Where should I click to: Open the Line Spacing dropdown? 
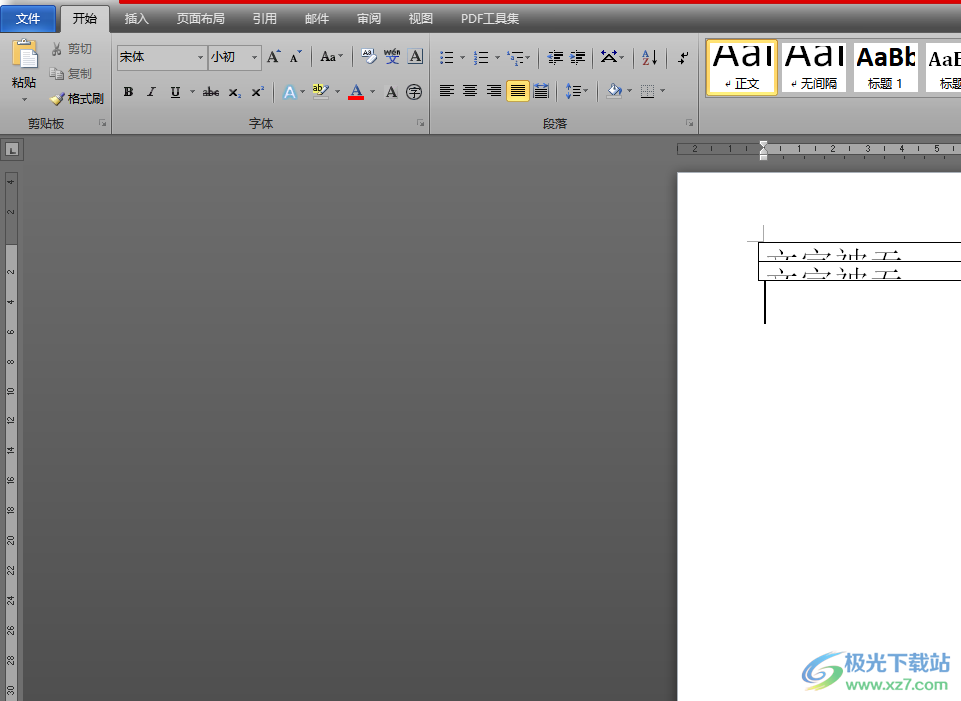[576, 91]
